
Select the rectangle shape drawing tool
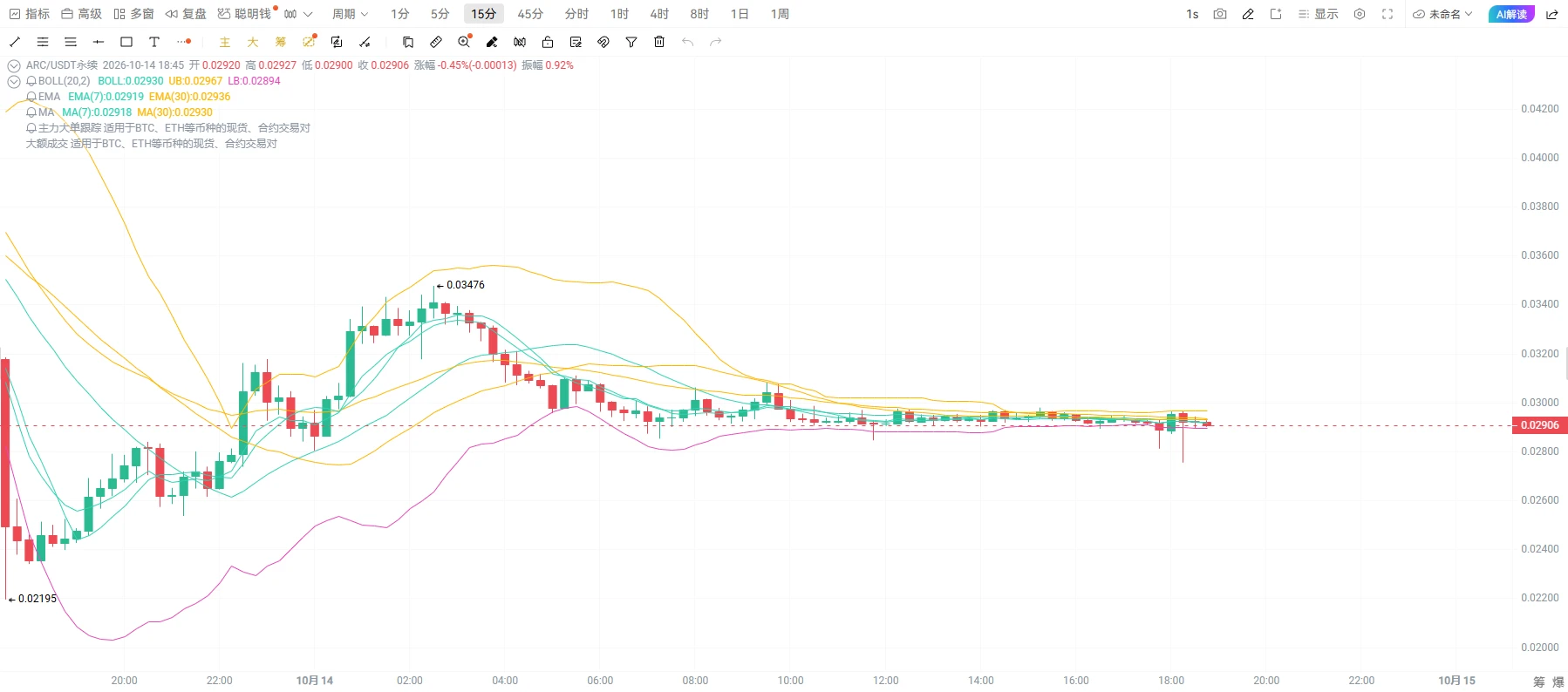(x=126, y=42)
